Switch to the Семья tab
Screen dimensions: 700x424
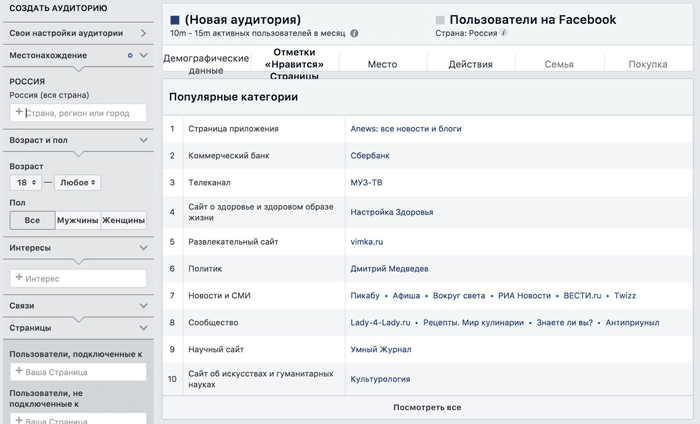[559, 64]
